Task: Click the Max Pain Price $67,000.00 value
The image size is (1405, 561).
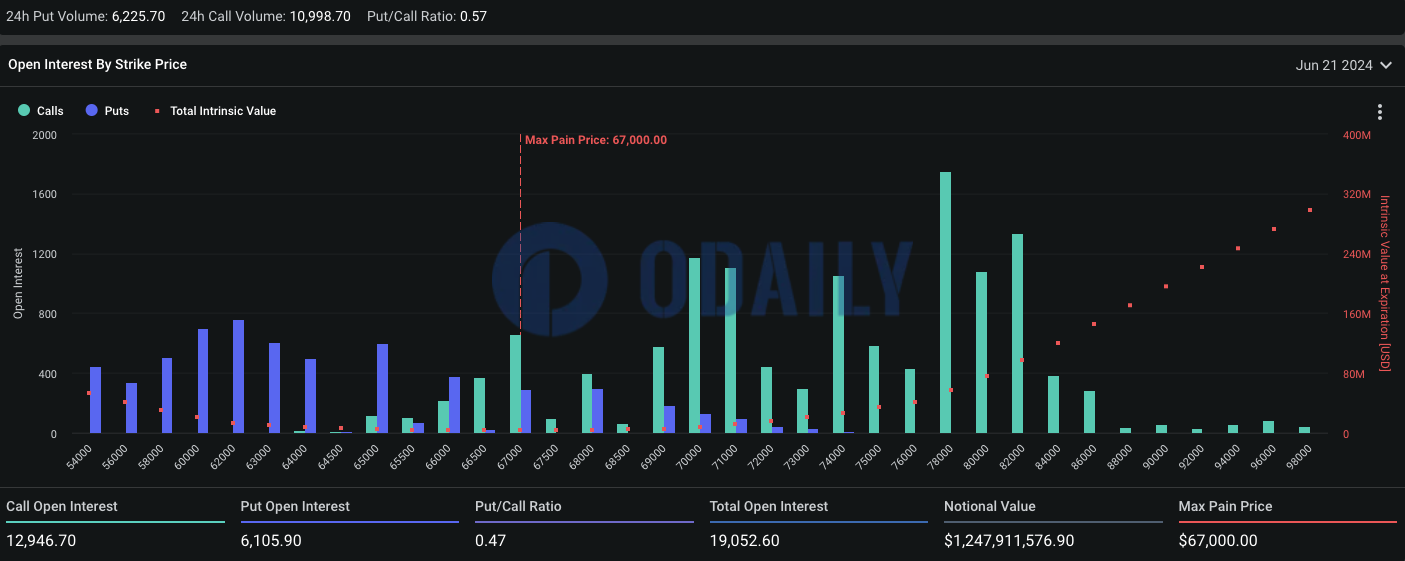Action: tap(1218, 541)
